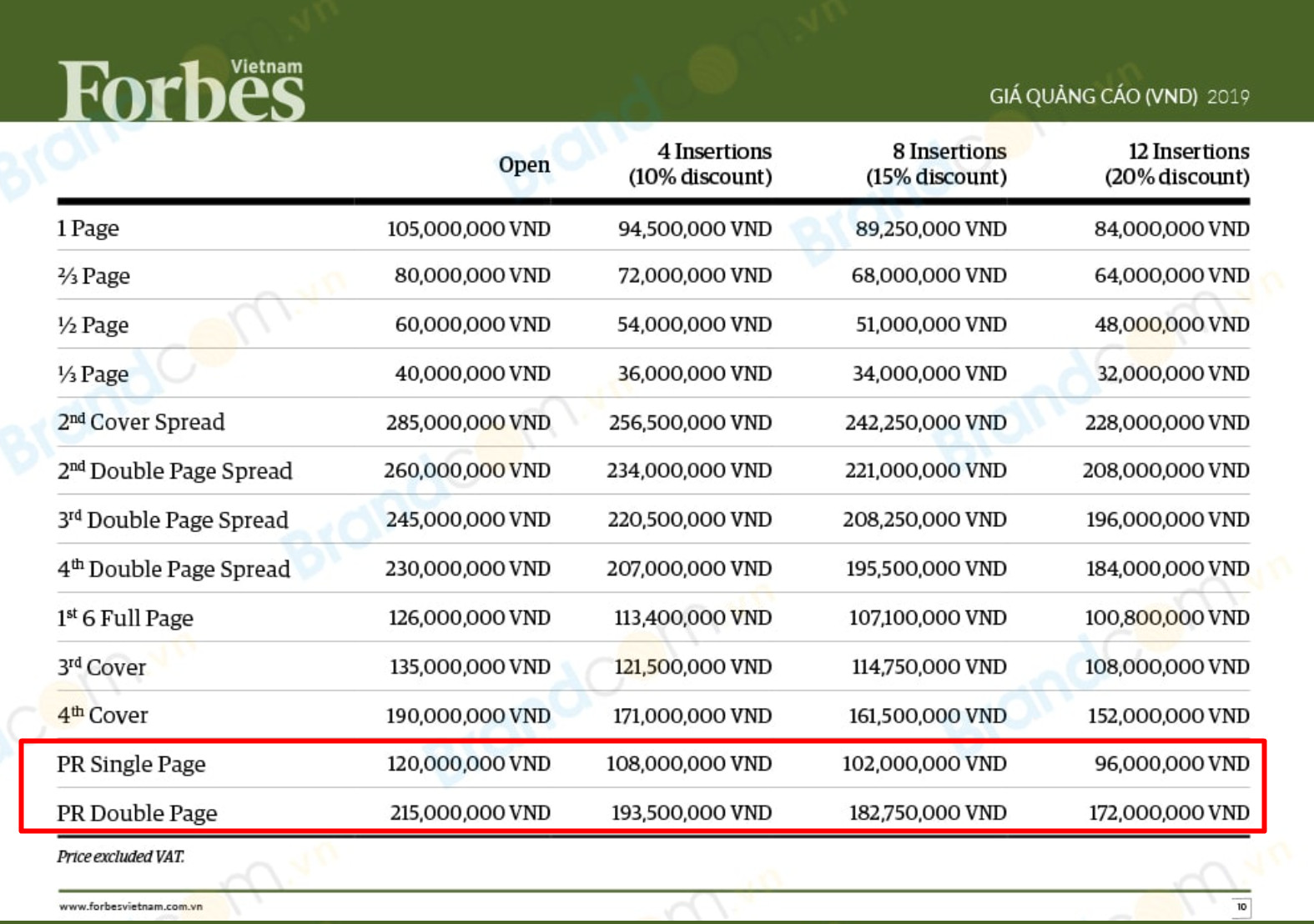Click the 114,750,000 VND cell
1314x924 pixels.
click(929, 667)
